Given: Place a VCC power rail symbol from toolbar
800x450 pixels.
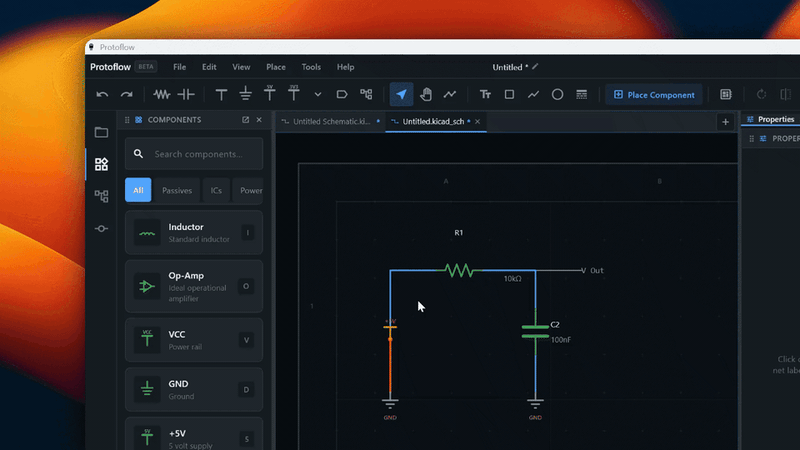Looking at the screenshot, I should (x=221, y=94).
